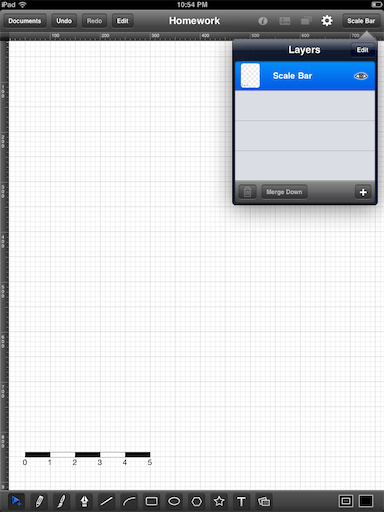Open the Info inspector icon
Viewport: 384px width, 512px height.
(263, 21)
